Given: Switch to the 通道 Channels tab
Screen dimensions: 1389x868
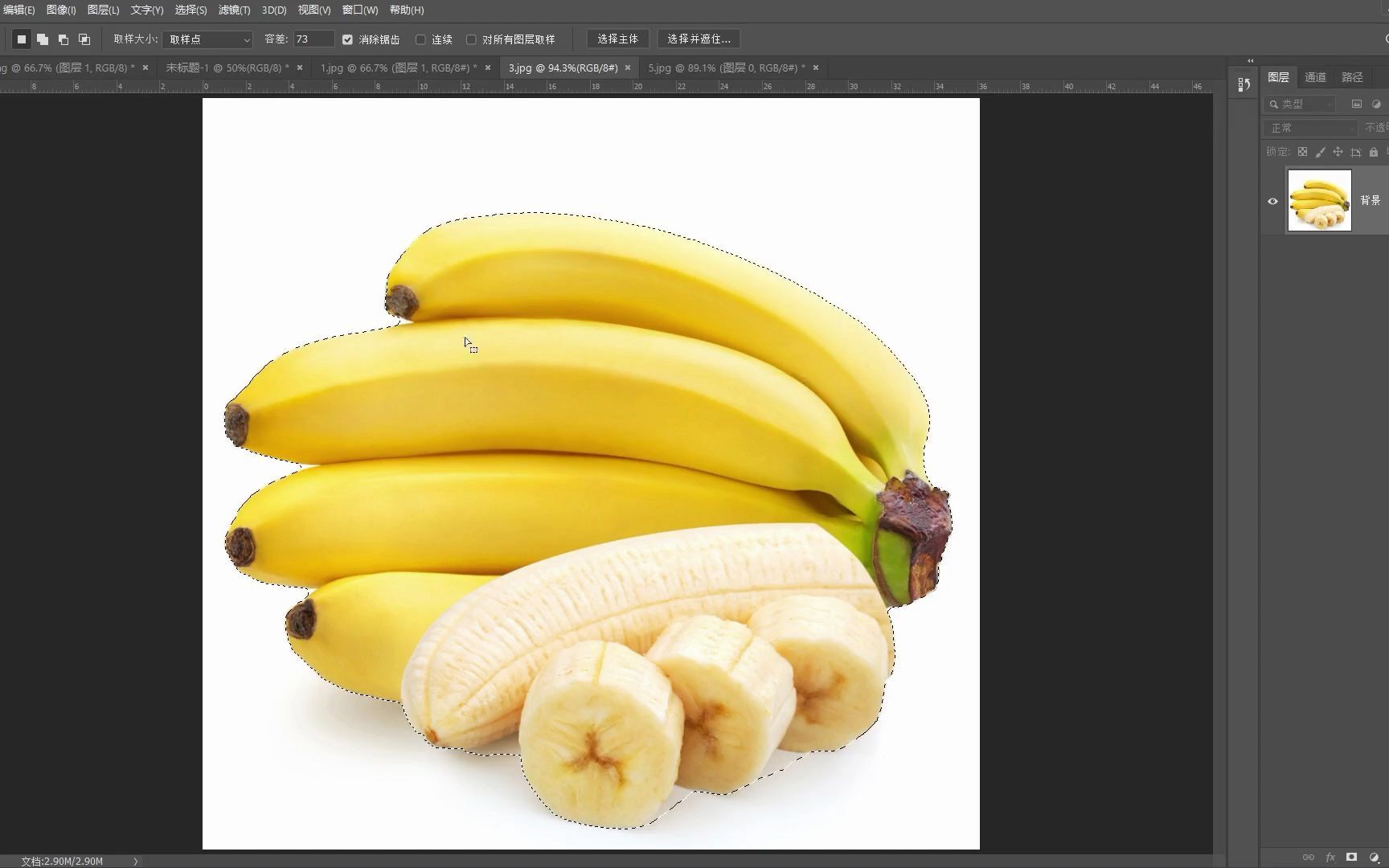Looking at the screenshot, I should coord(1316,76).
